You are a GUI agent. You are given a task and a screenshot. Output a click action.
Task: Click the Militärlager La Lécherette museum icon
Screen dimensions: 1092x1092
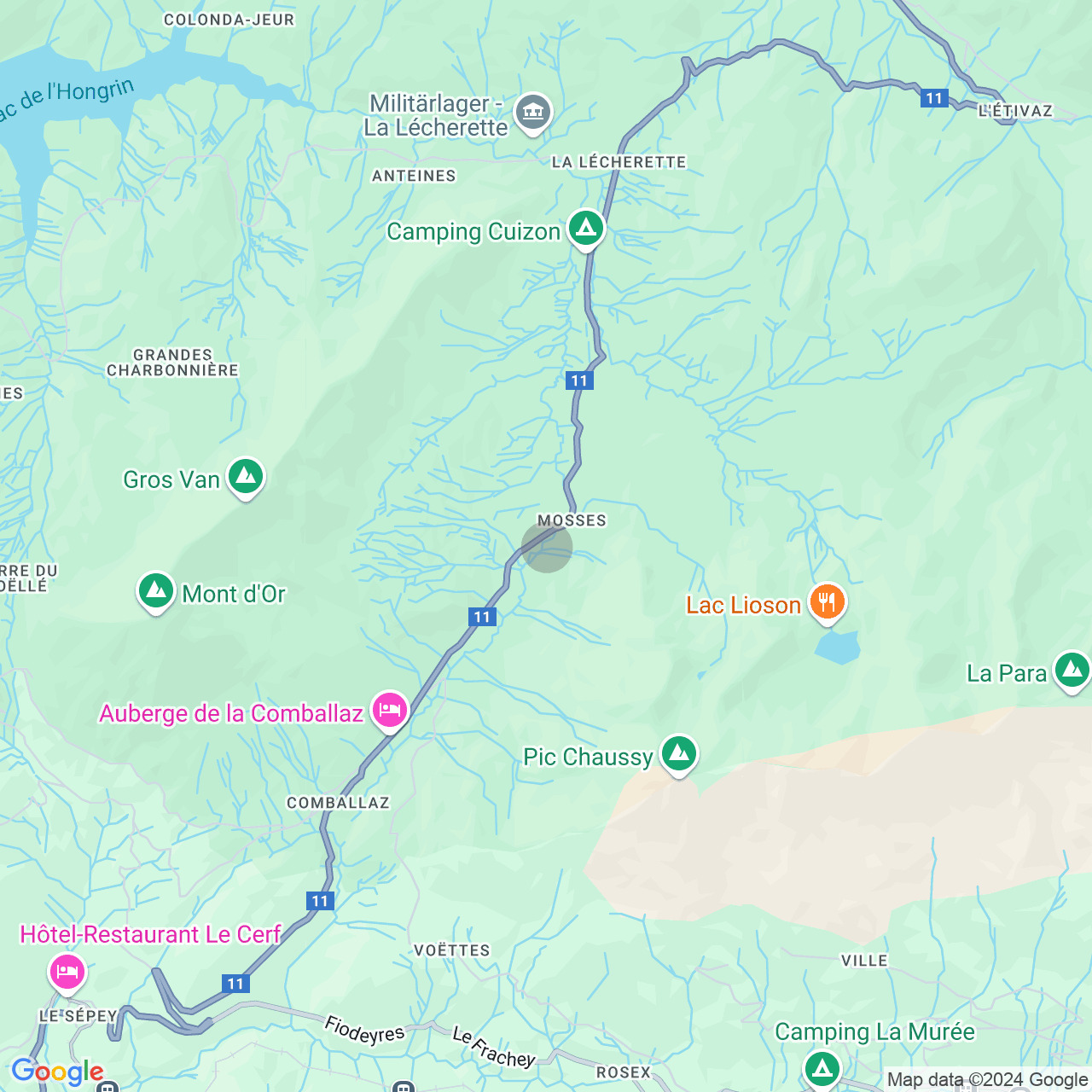(533, 113)
